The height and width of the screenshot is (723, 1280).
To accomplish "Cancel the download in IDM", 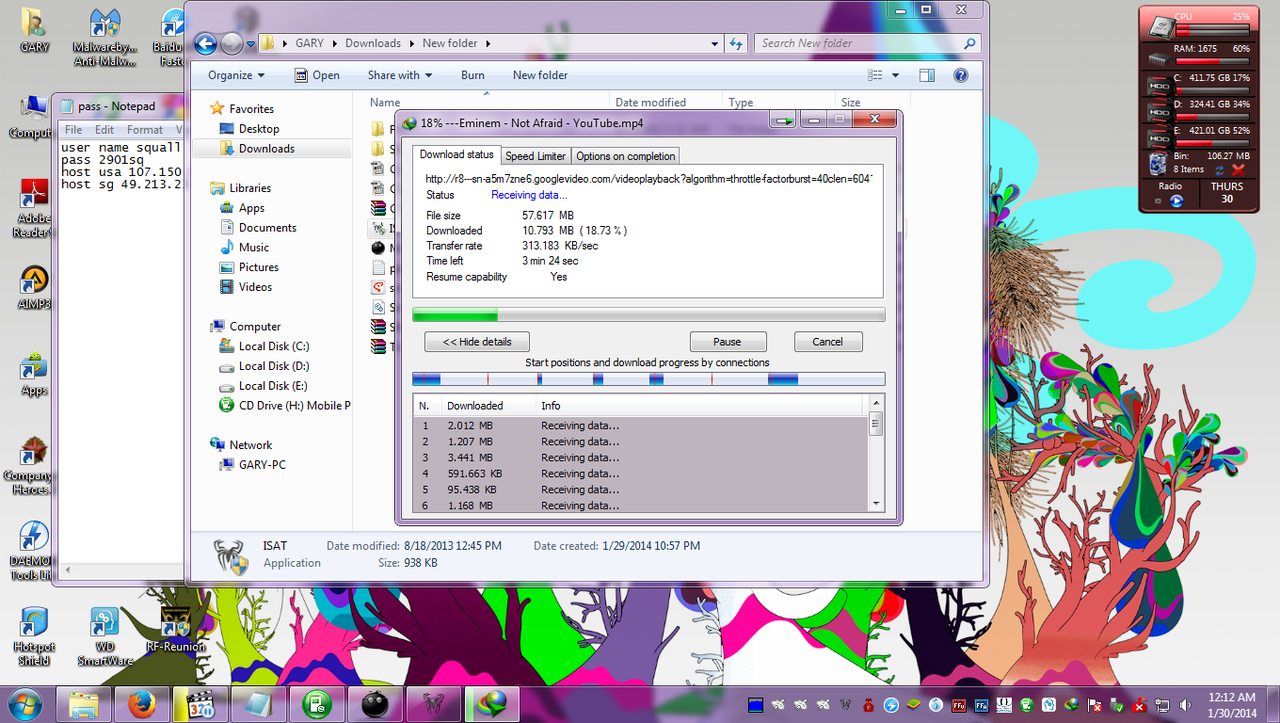I will (828, 341).
